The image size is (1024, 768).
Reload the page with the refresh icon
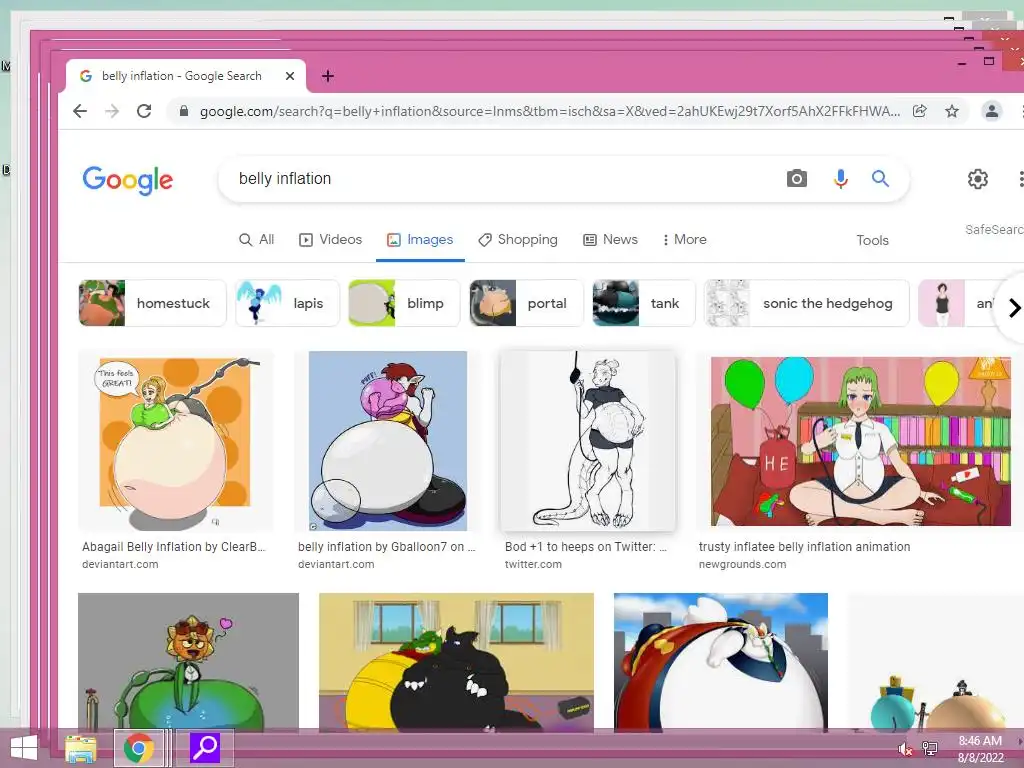tap(144, 111)
